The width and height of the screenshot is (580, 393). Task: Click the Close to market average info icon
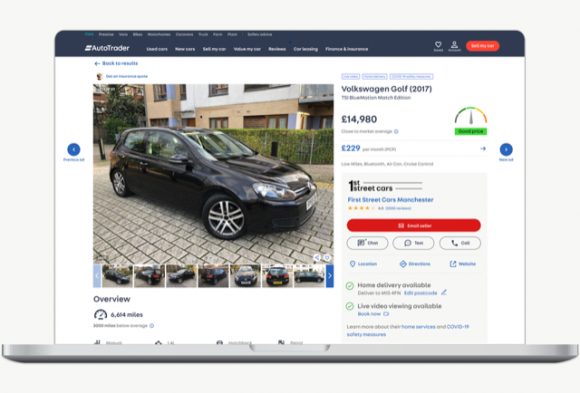(x=396, y=131)
